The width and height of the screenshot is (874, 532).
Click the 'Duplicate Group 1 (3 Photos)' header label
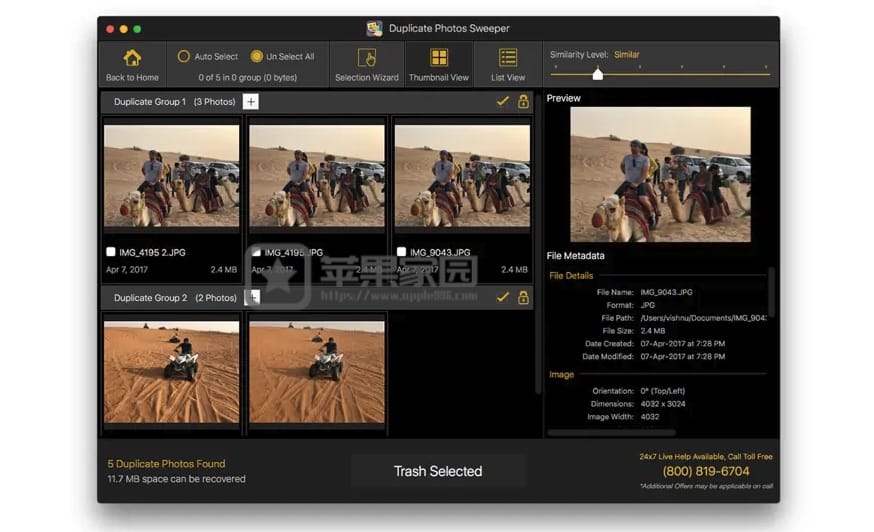pos(174,101)
